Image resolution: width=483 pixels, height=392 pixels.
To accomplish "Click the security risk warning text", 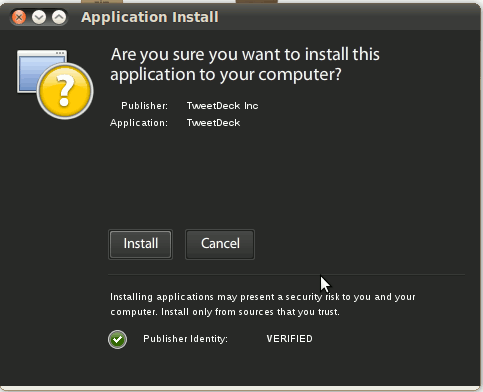I will click(x=263, y=304).
